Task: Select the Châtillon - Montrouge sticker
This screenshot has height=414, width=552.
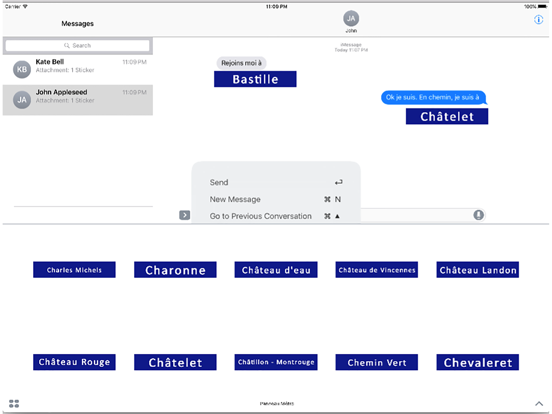Action: pyautogui.click(x=276, y=362)
